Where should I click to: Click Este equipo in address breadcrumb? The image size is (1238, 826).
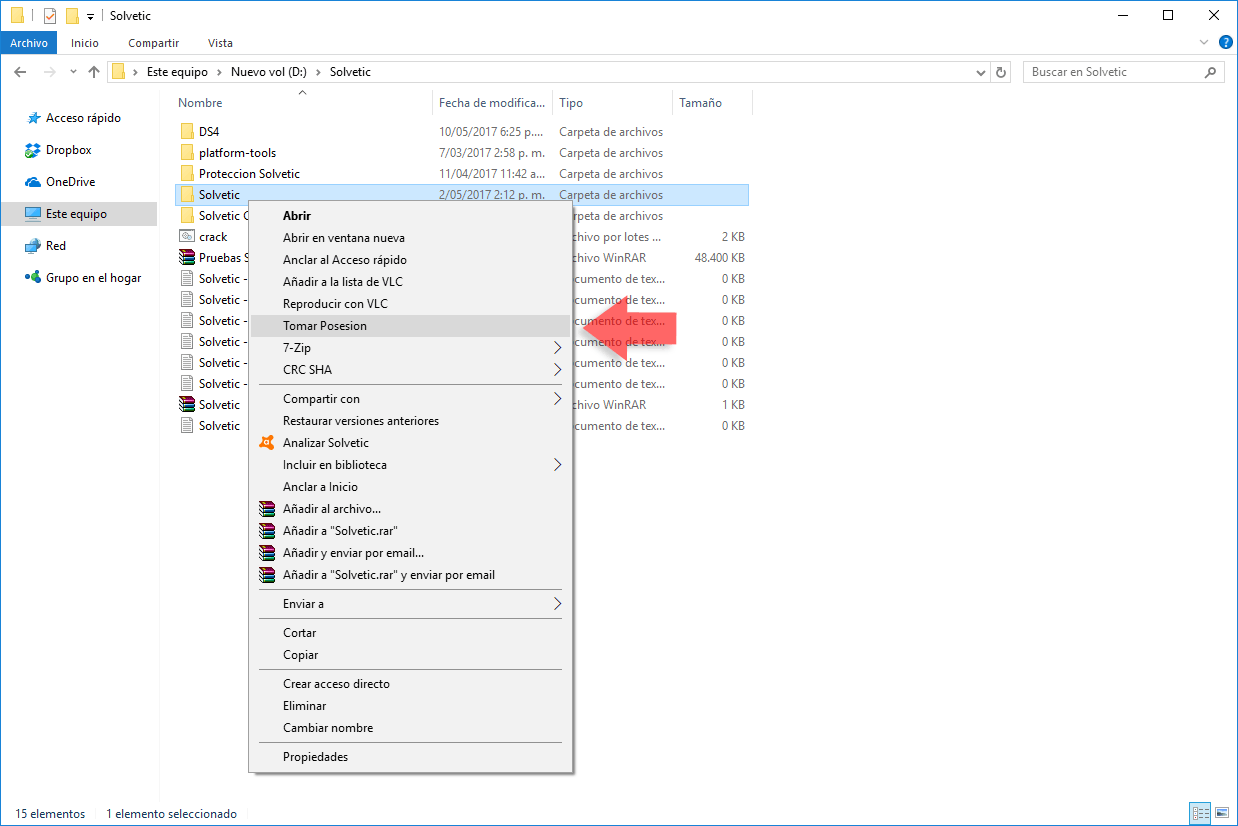(177, 72)
